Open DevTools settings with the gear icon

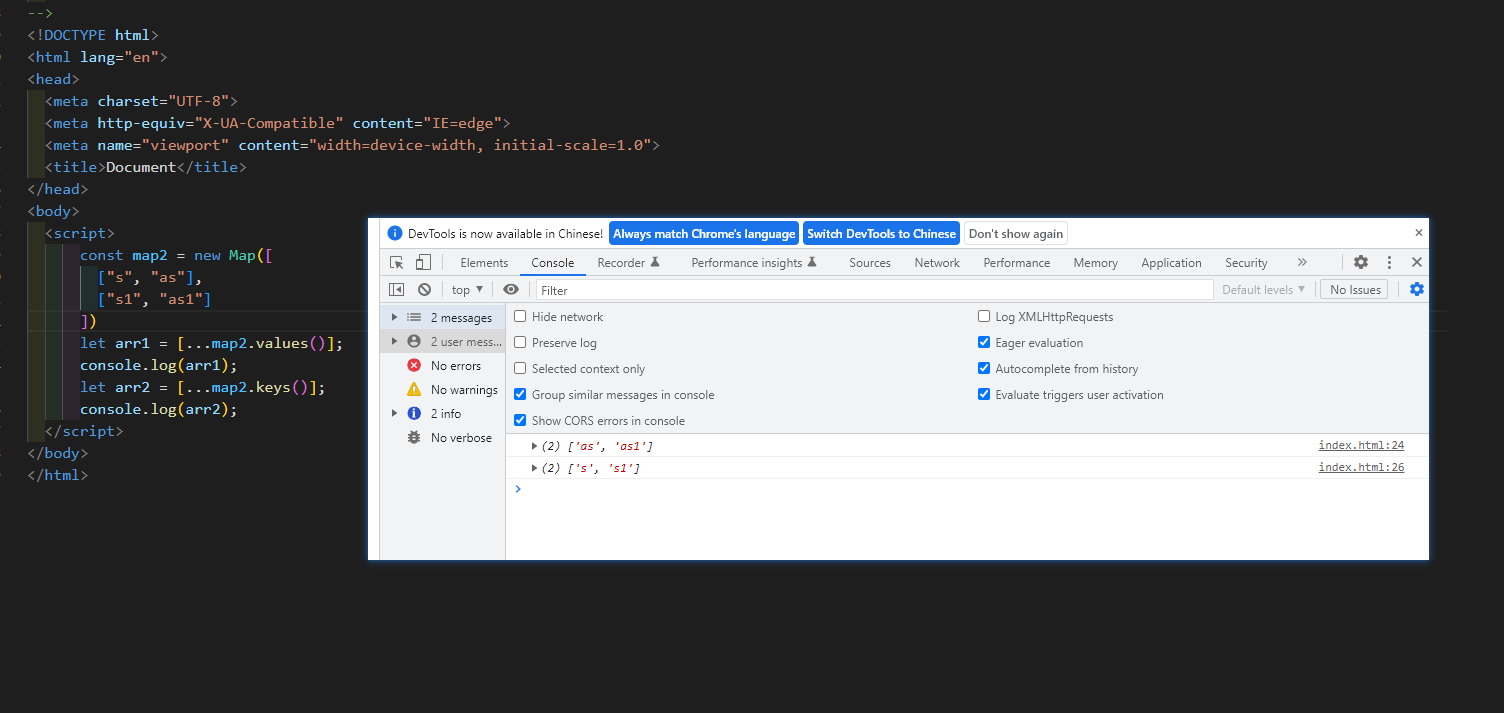[x=1361, y=262]
